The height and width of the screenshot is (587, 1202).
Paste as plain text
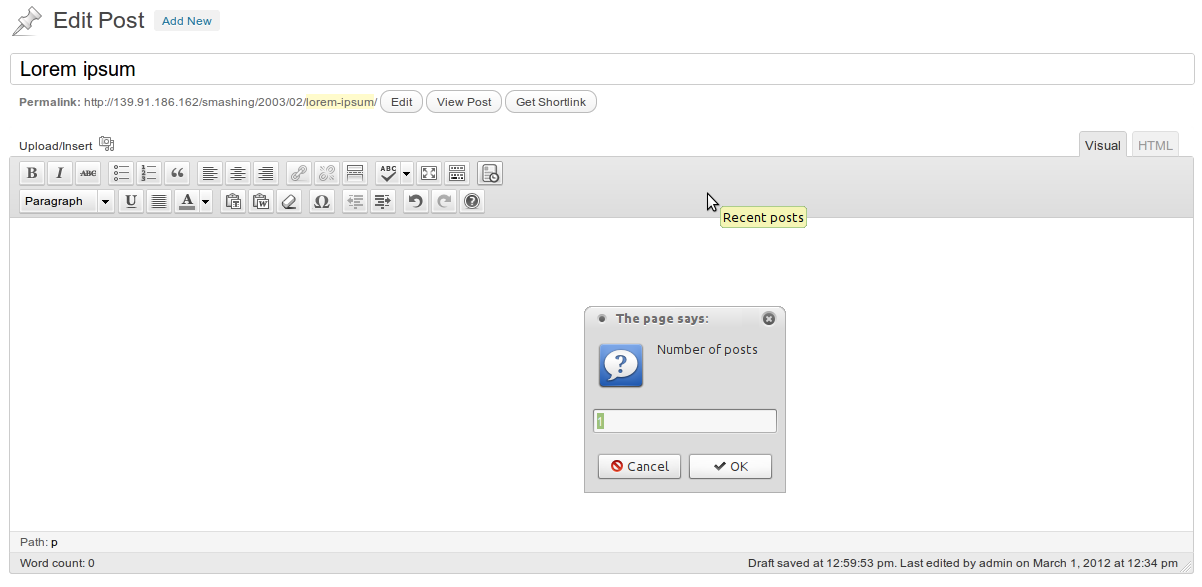[x=233, y=201]
